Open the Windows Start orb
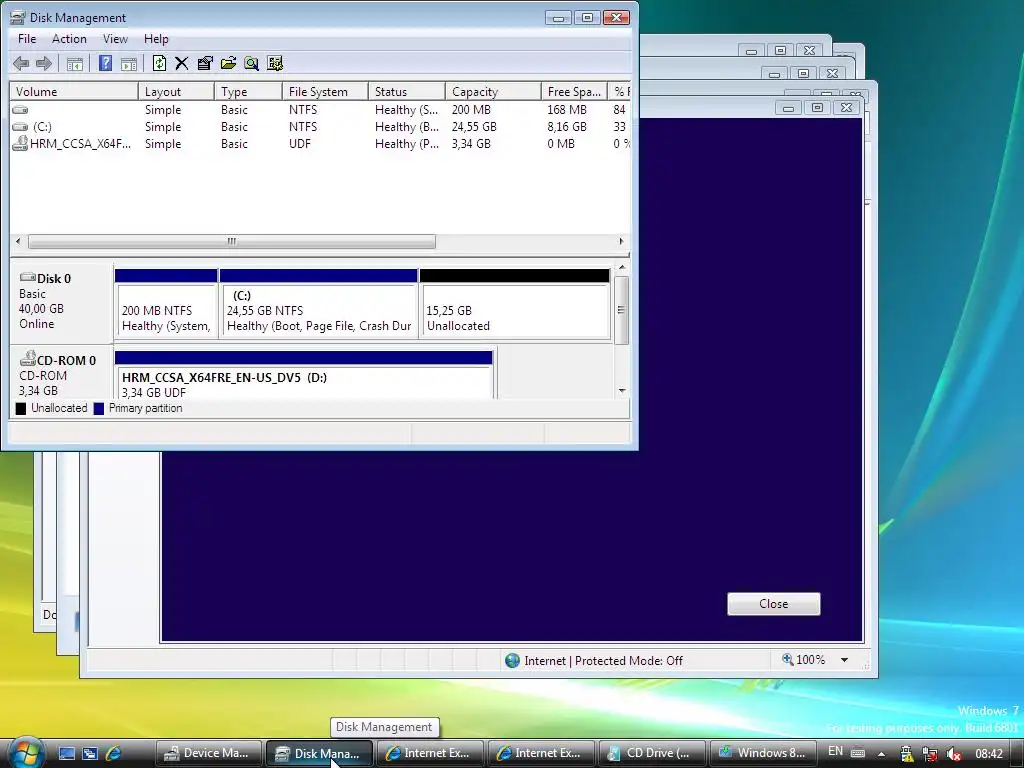Screen dimensions: 1024x768 (26, 753)
